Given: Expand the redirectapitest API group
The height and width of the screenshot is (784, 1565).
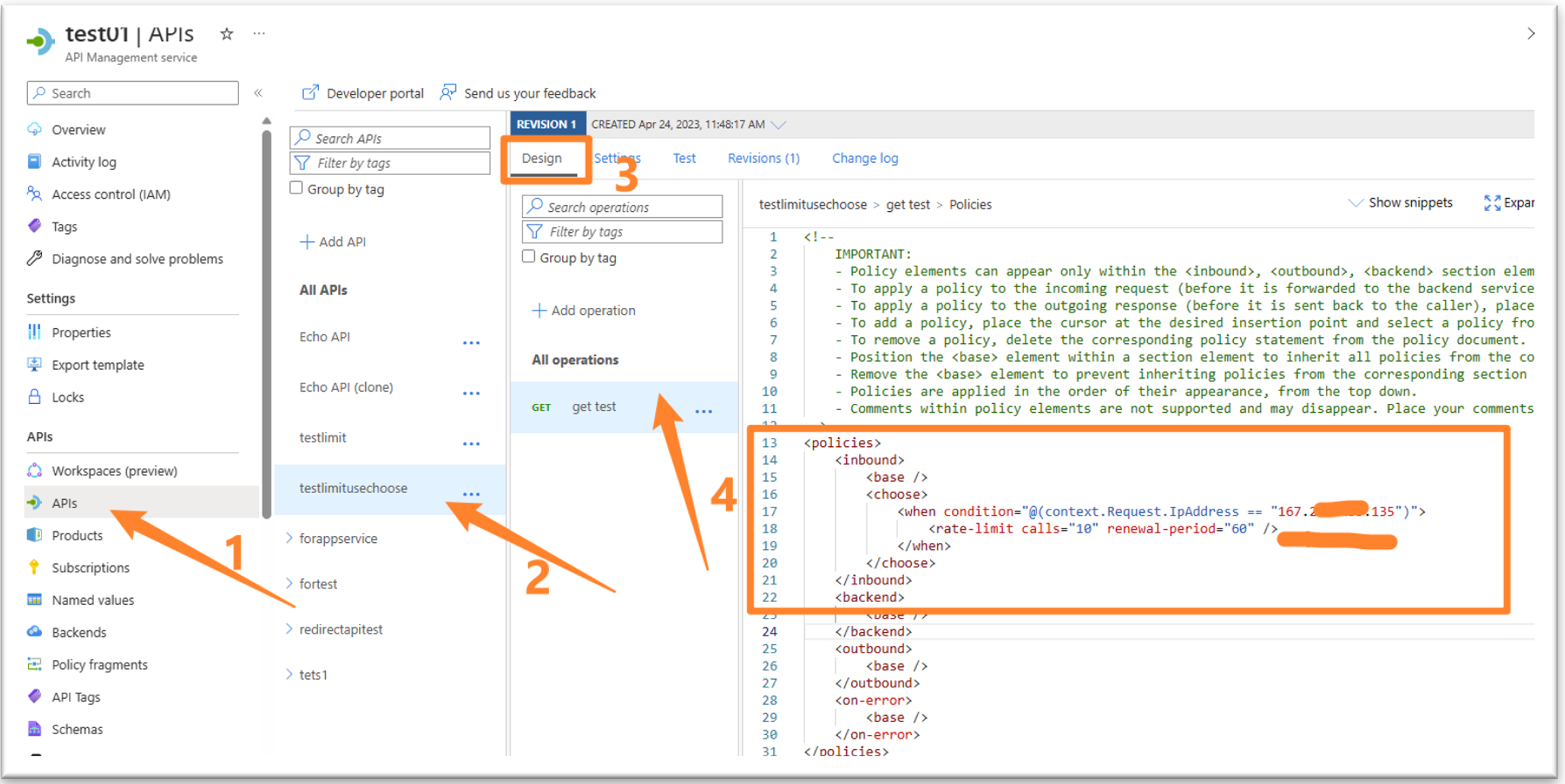Looking at the screenshot, I should click(x=290, y=629).
